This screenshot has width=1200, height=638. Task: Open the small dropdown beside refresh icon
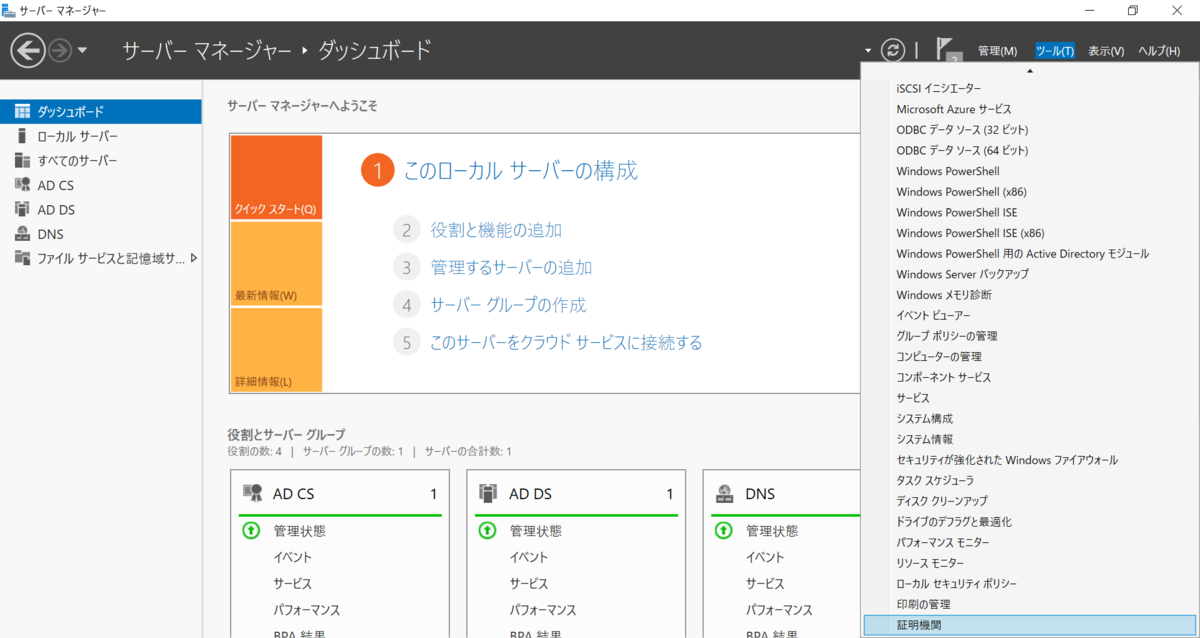click(868, 51)
